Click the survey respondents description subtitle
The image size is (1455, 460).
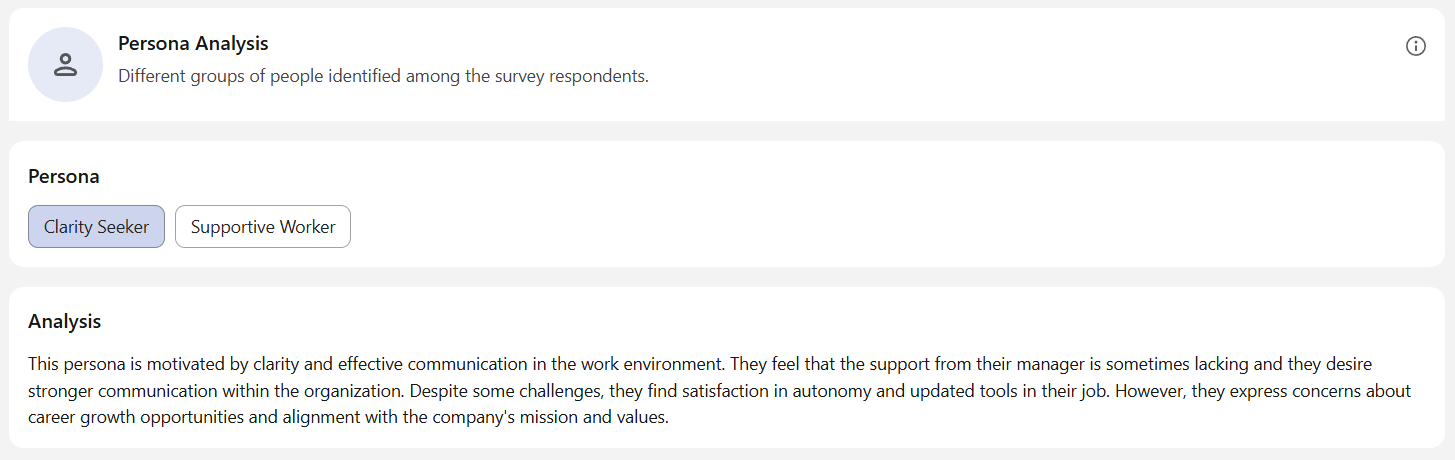[x=383, y=76]
